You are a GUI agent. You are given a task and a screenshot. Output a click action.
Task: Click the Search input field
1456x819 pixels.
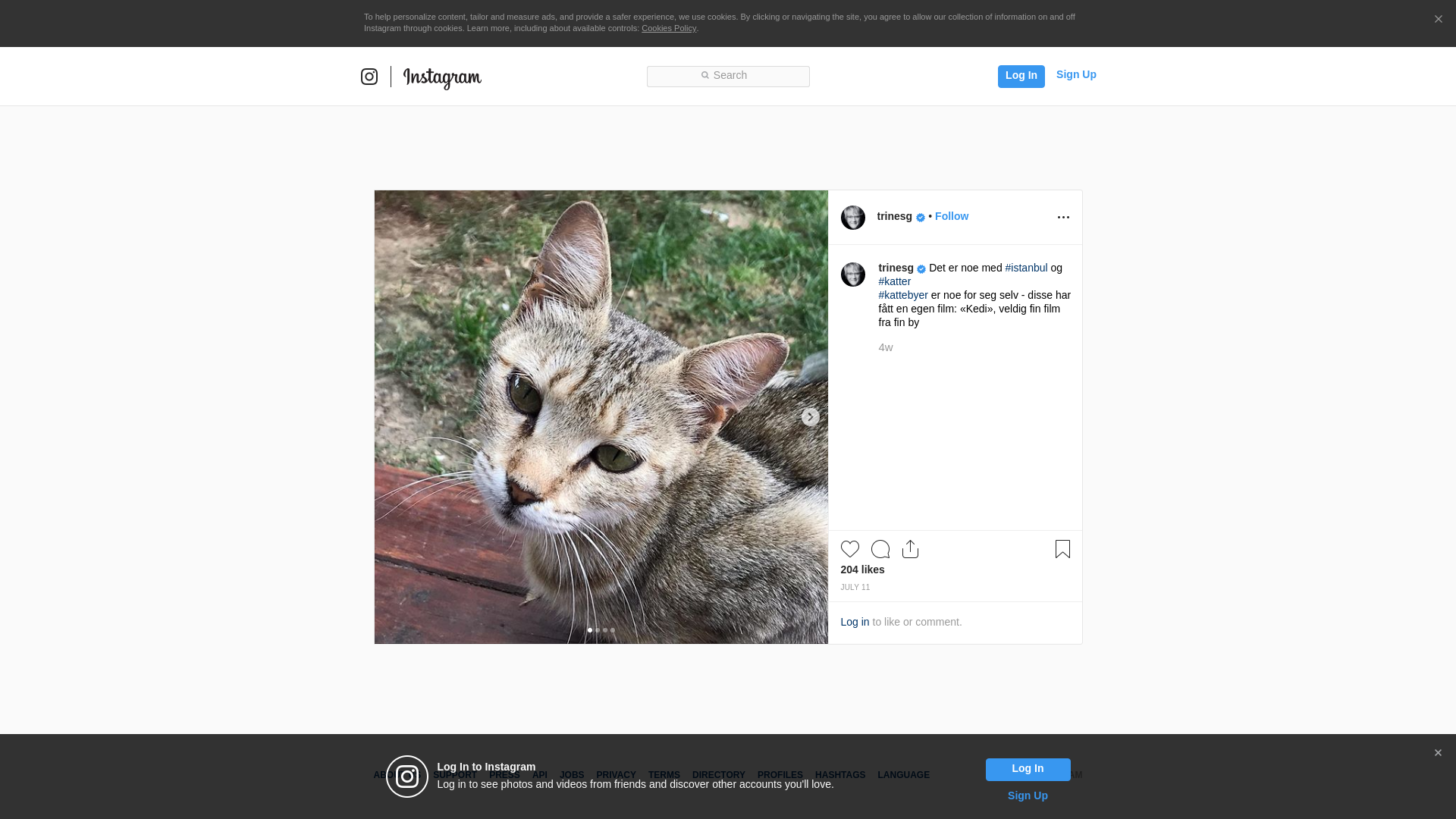(728, 76)
